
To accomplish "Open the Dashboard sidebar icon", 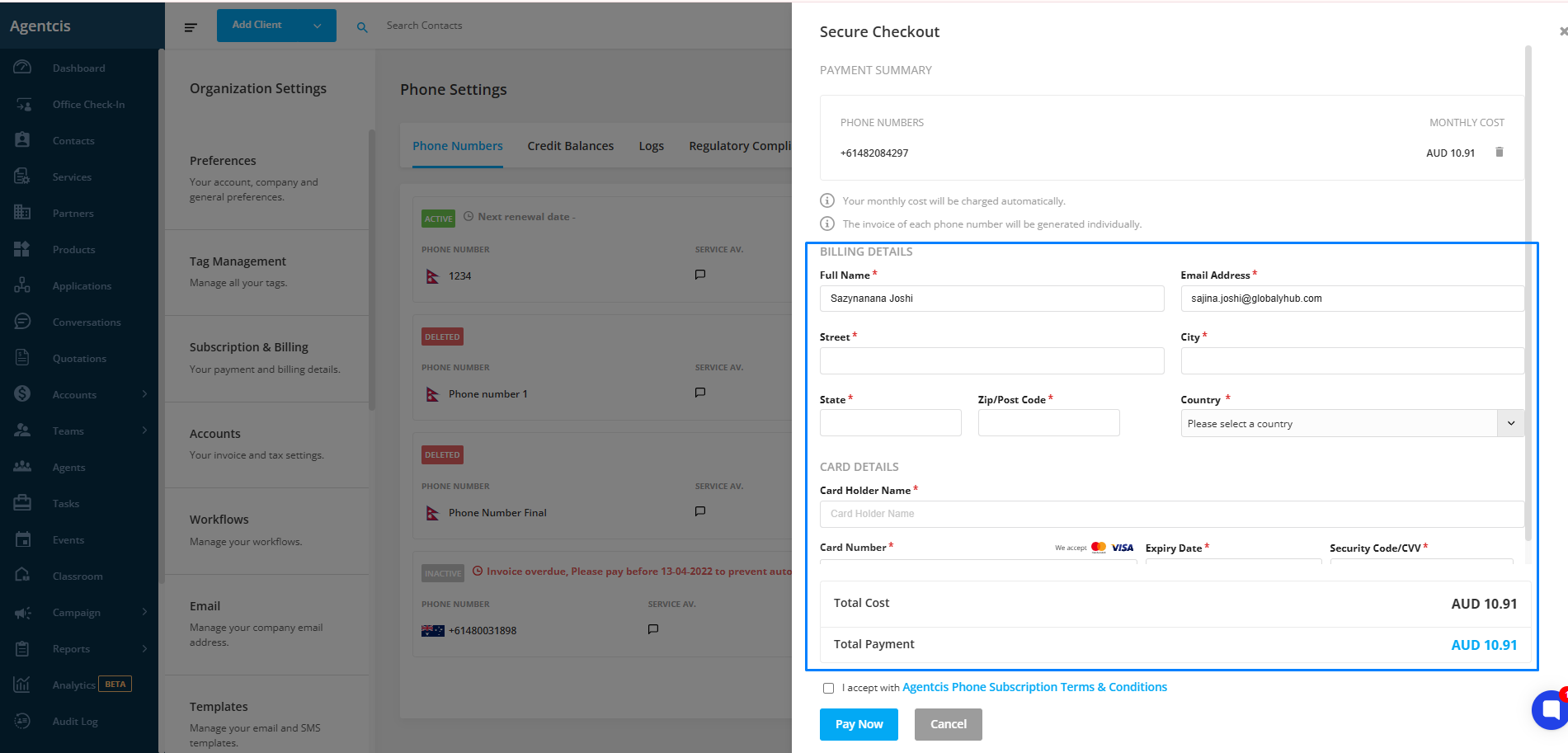I will coord(22,68).
